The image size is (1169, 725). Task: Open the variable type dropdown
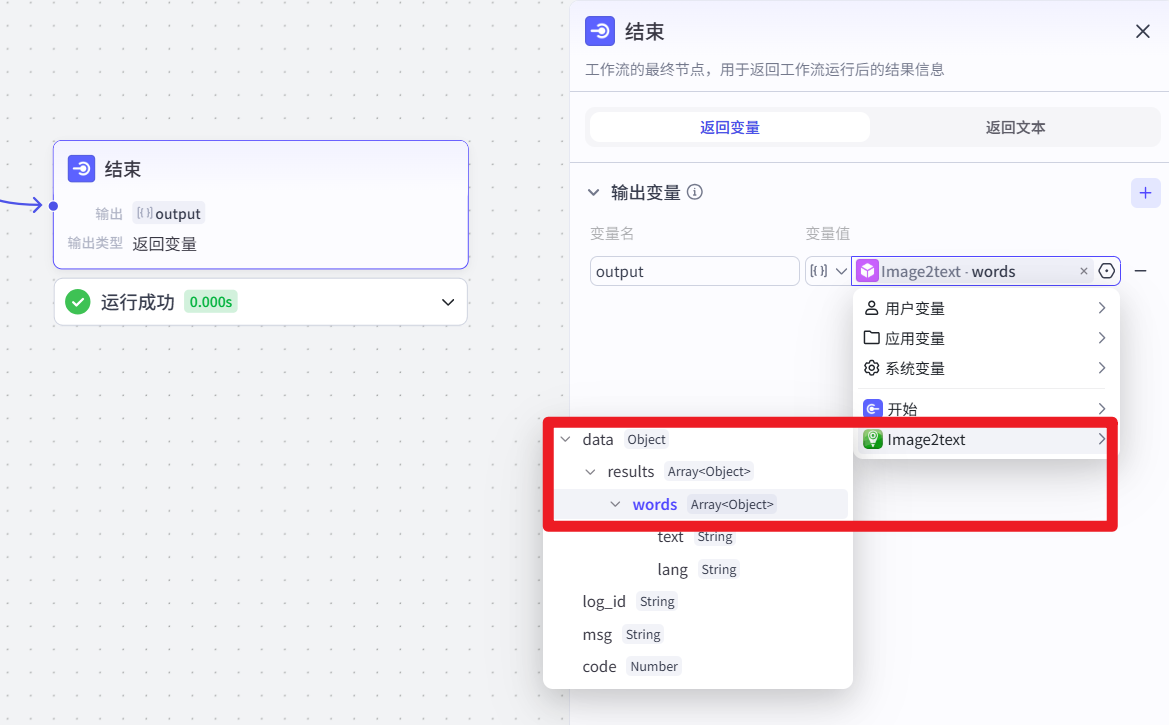click(x=828, y=271)
